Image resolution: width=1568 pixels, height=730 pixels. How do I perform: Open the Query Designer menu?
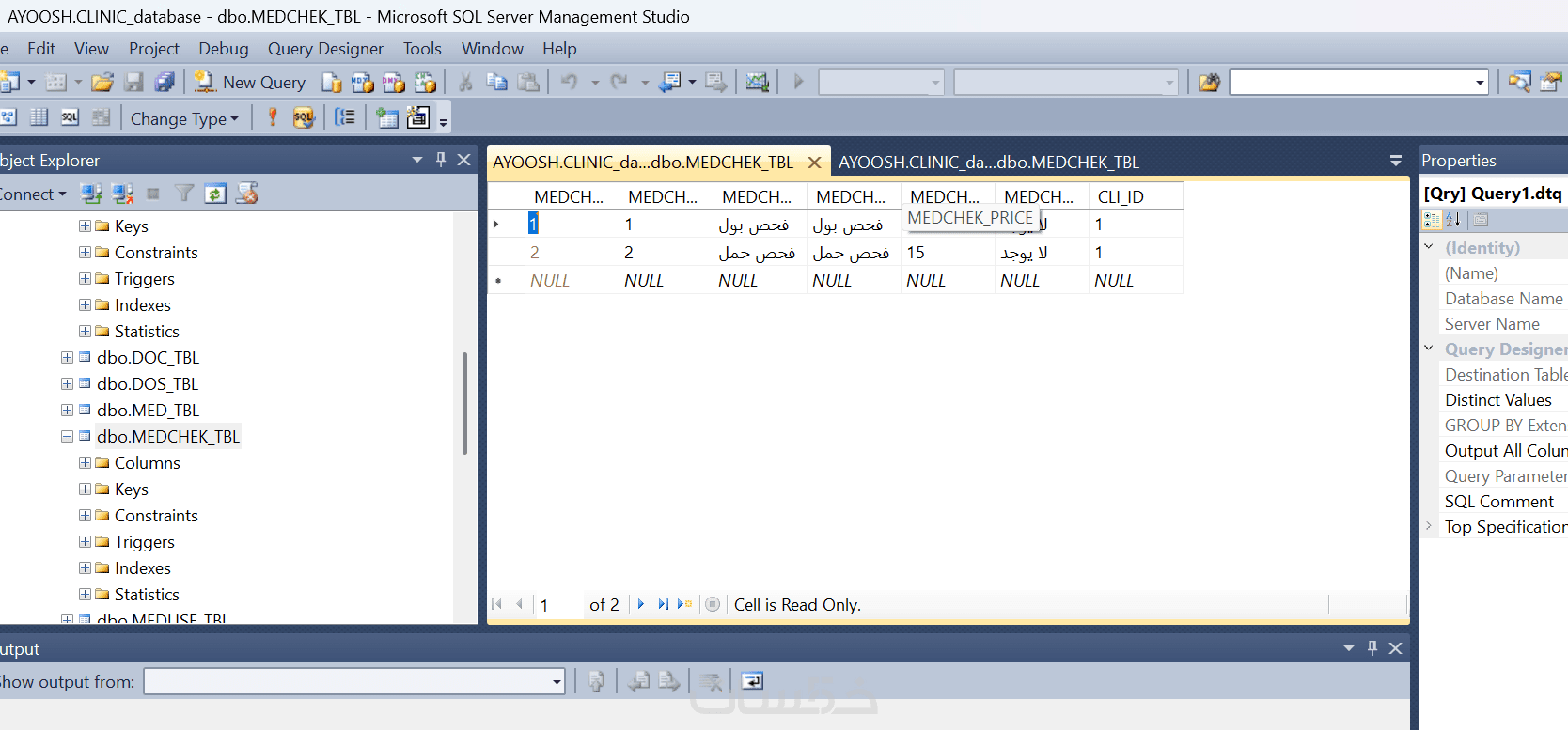325,49
